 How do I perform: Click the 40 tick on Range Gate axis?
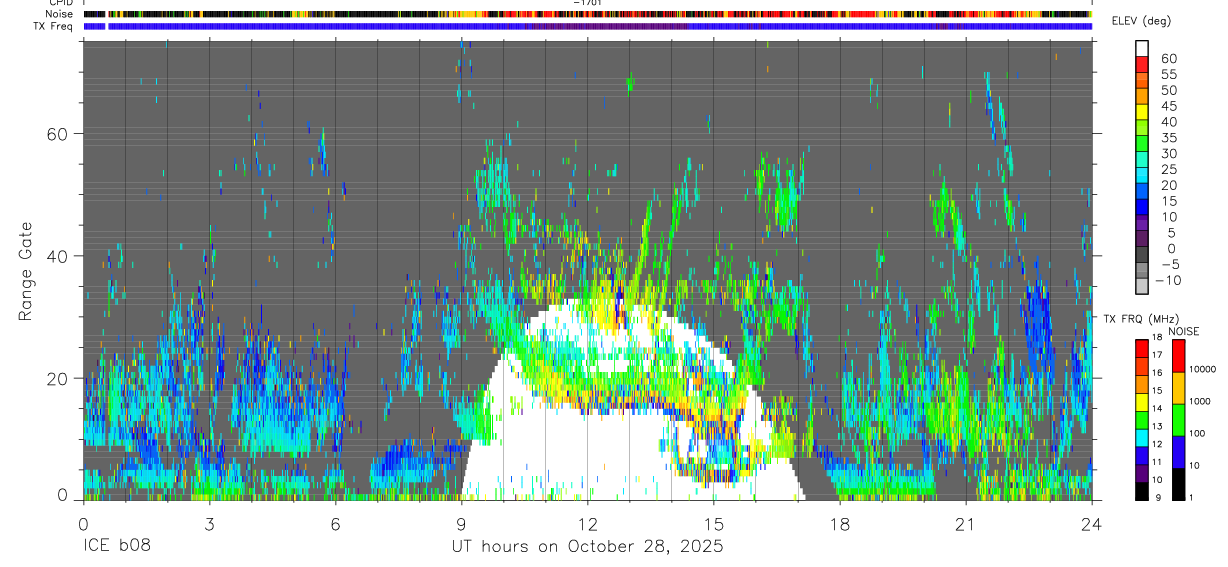click(56, 256)
